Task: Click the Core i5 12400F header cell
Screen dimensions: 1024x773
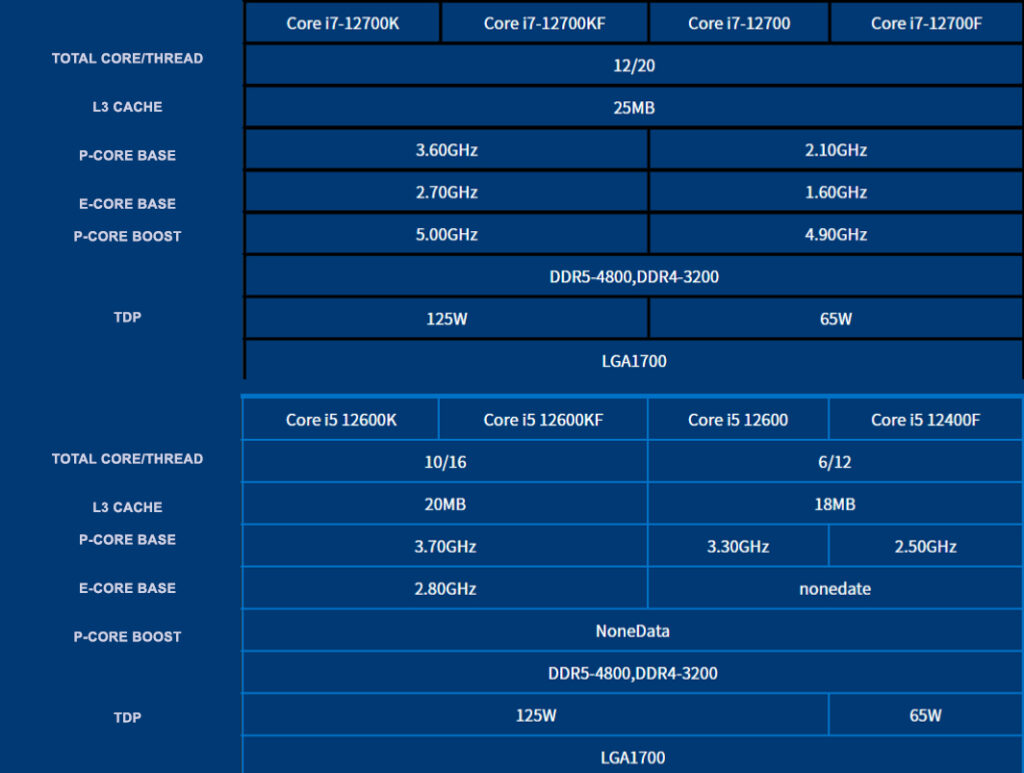Action: click(925, 420)
